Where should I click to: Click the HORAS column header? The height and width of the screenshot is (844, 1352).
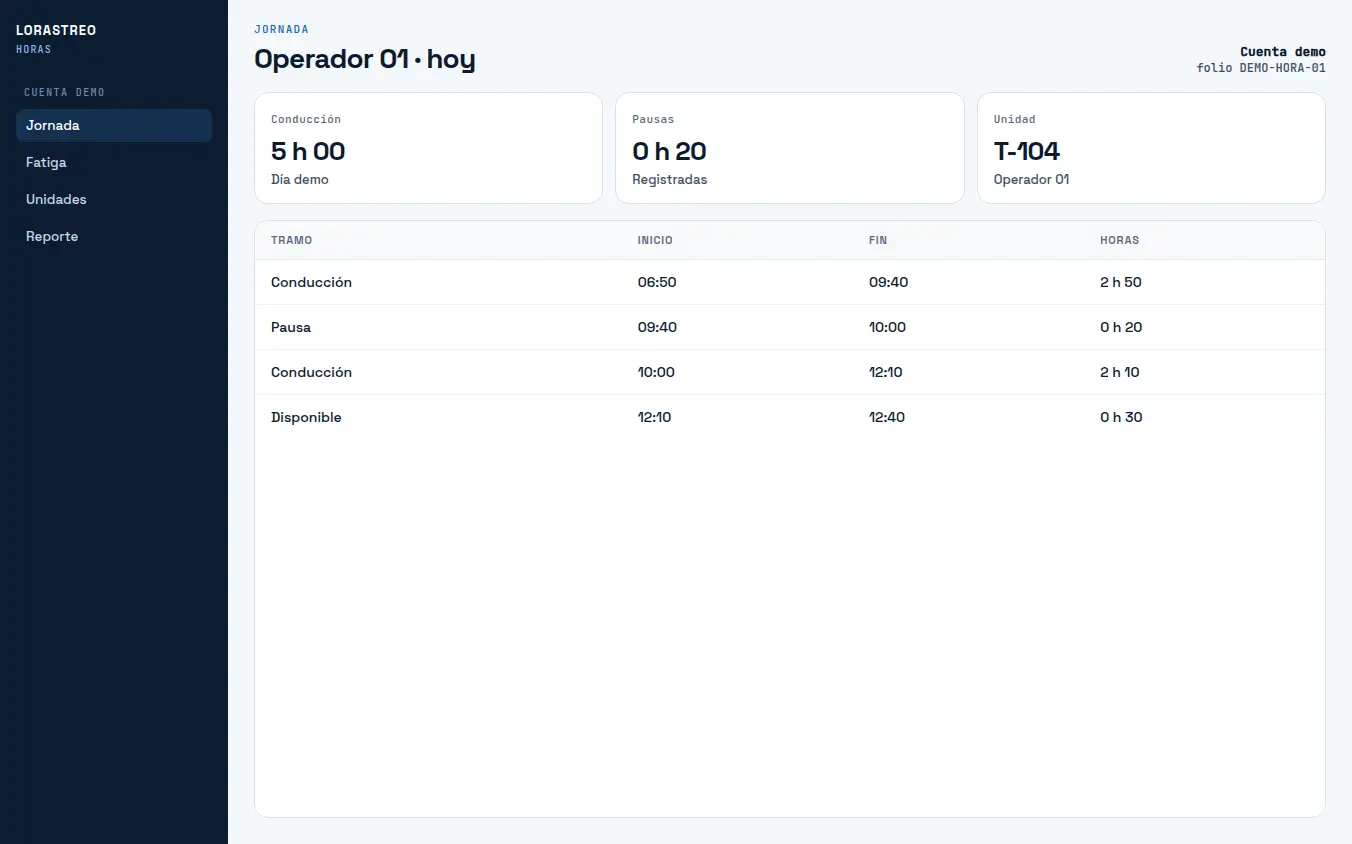click(x=1120, y=241)
